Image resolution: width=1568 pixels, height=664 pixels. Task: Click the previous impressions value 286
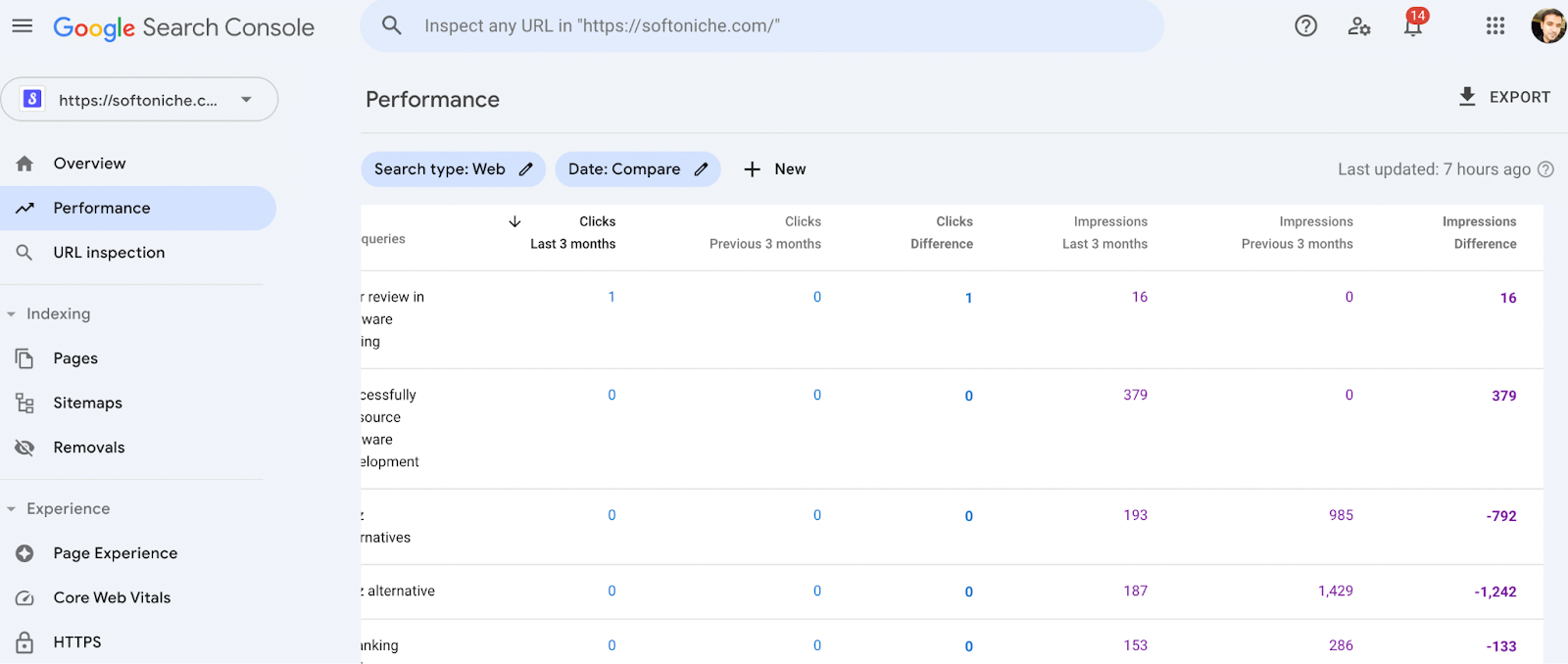pyautogui.click(x=1342, y=645)
